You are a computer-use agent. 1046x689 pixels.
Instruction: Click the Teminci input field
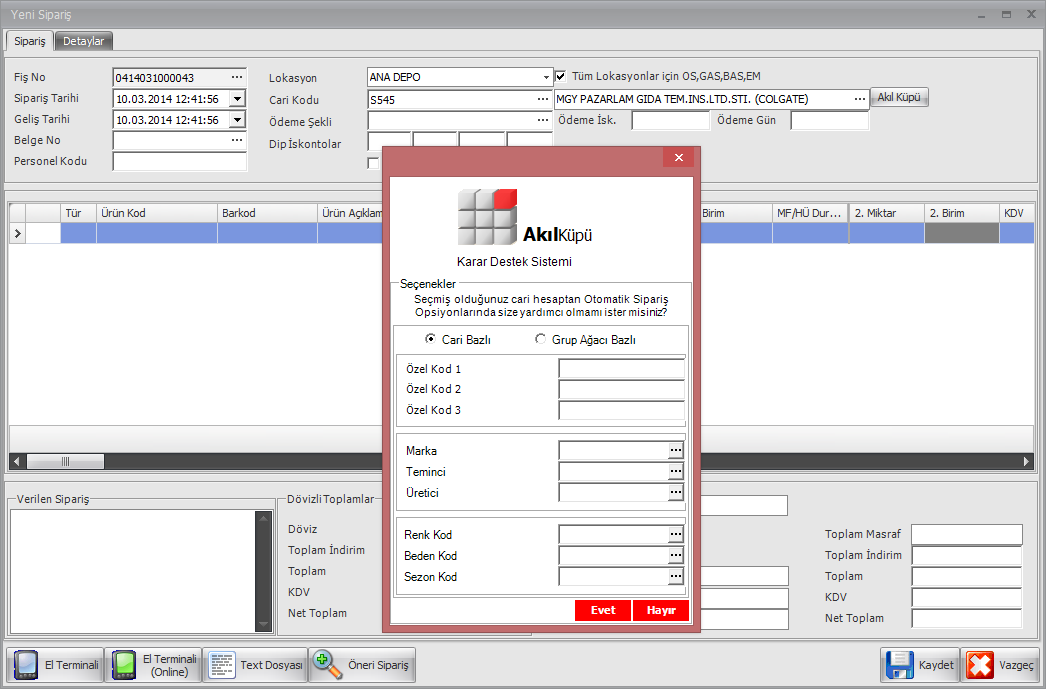click(614, 472)
